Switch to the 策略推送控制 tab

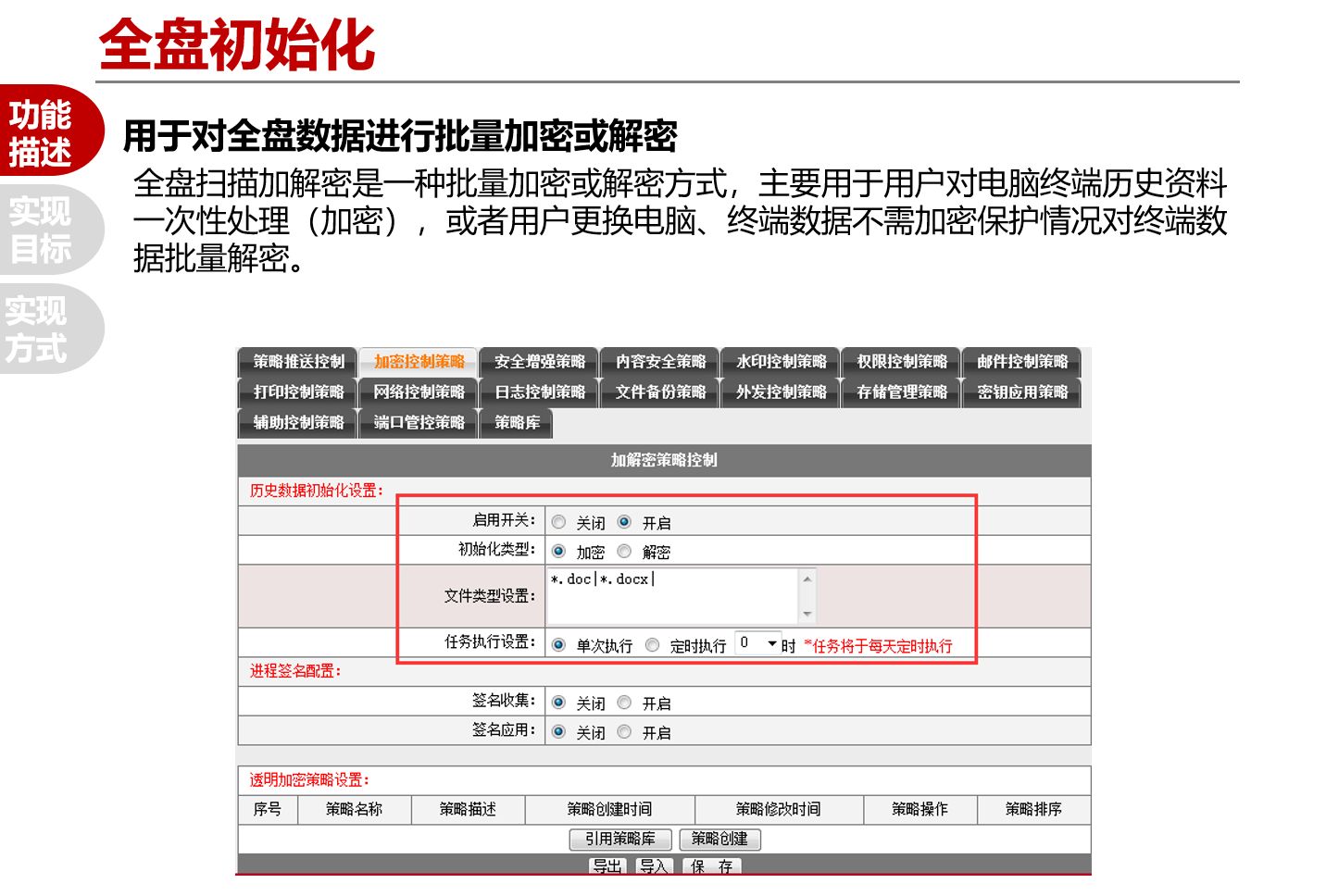(x=298, y=362)
